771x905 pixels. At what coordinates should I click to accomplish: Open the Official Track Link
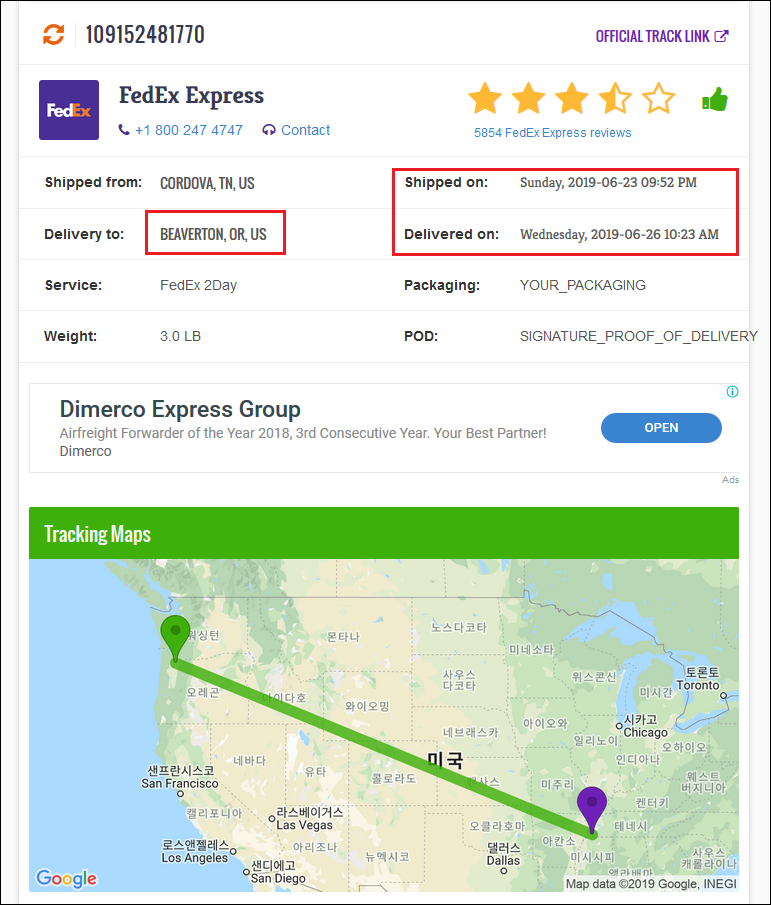tap(661, 36)
